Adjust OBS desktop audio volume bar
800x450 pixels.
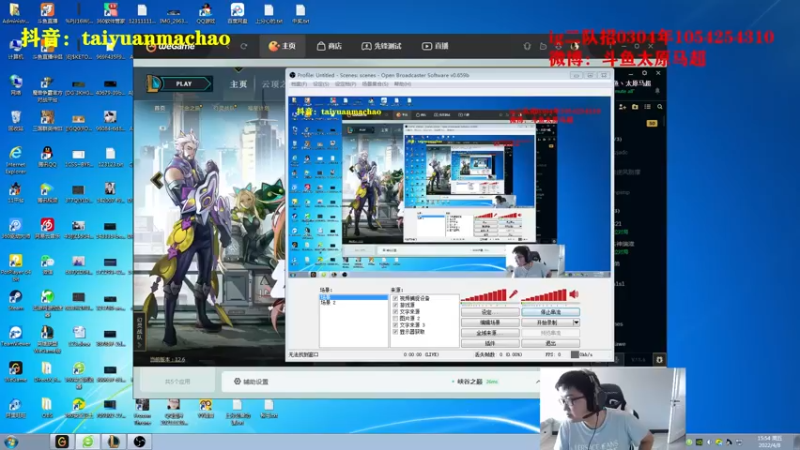544,295
